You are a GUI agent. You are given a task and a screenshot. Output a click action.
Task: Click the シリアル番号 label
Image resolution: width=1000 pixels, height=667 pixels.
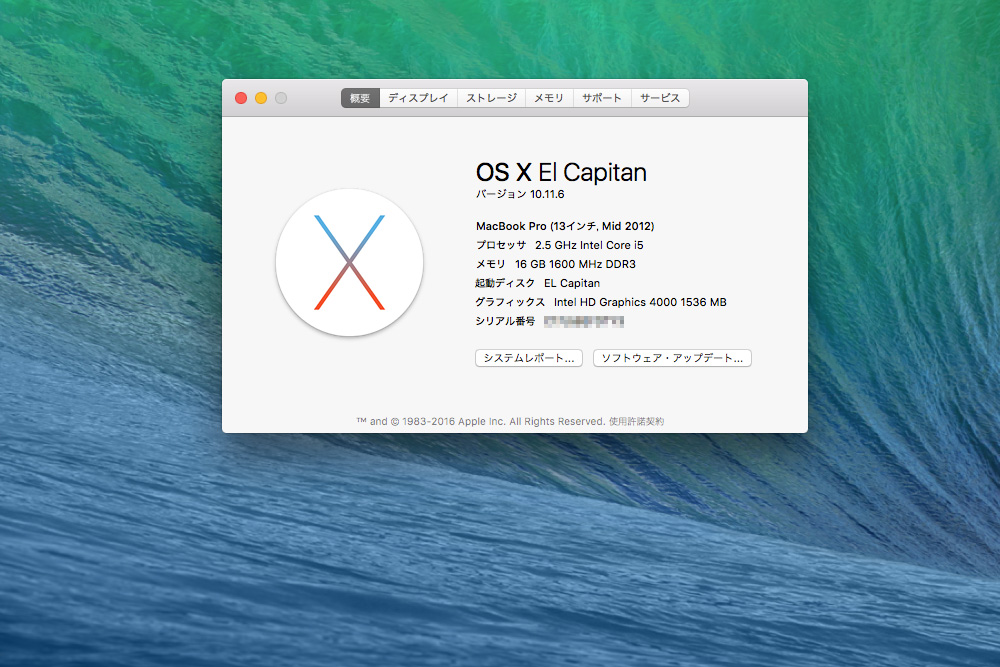pos(505,321)
